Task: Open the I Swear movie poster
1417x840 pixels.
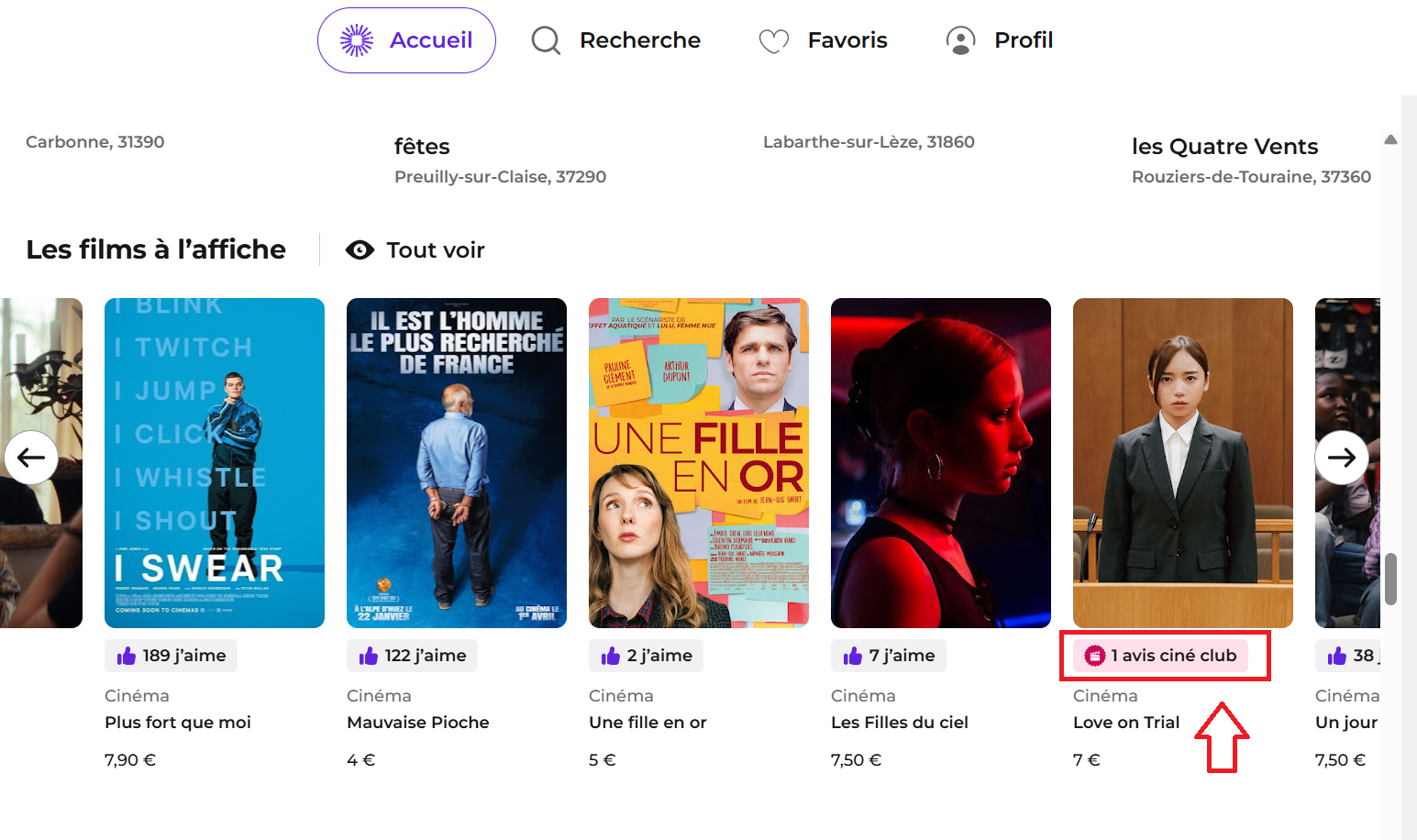Action: [x=215, y=463]
